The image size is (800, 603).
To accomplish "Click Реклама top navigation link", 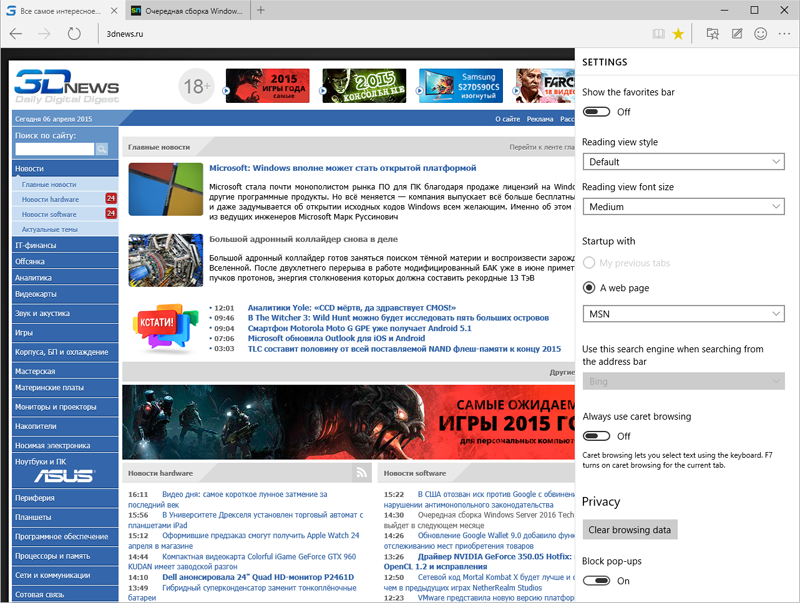I will click(540, 119).
